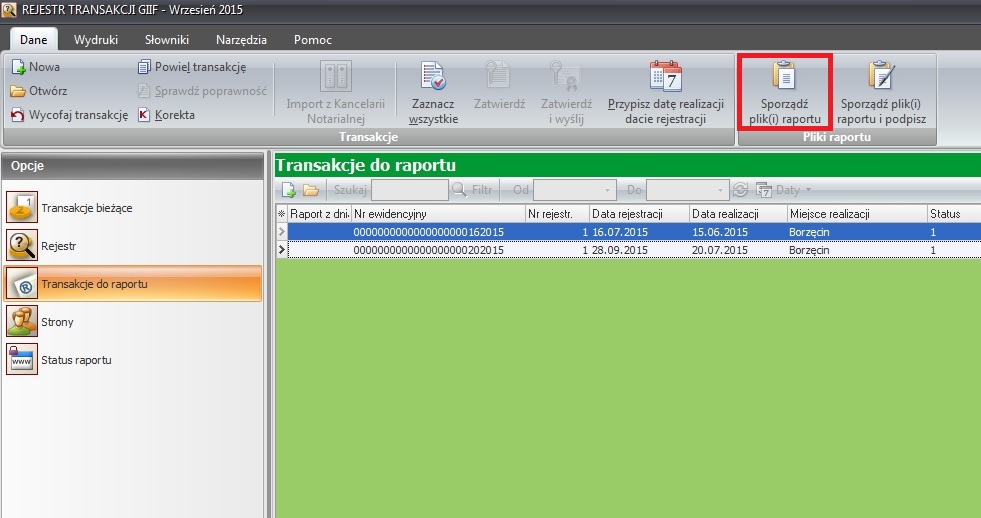Select cell 00000000000000000000202015
This screenshot has height=518, width=981.
click(x=429, y=250)
